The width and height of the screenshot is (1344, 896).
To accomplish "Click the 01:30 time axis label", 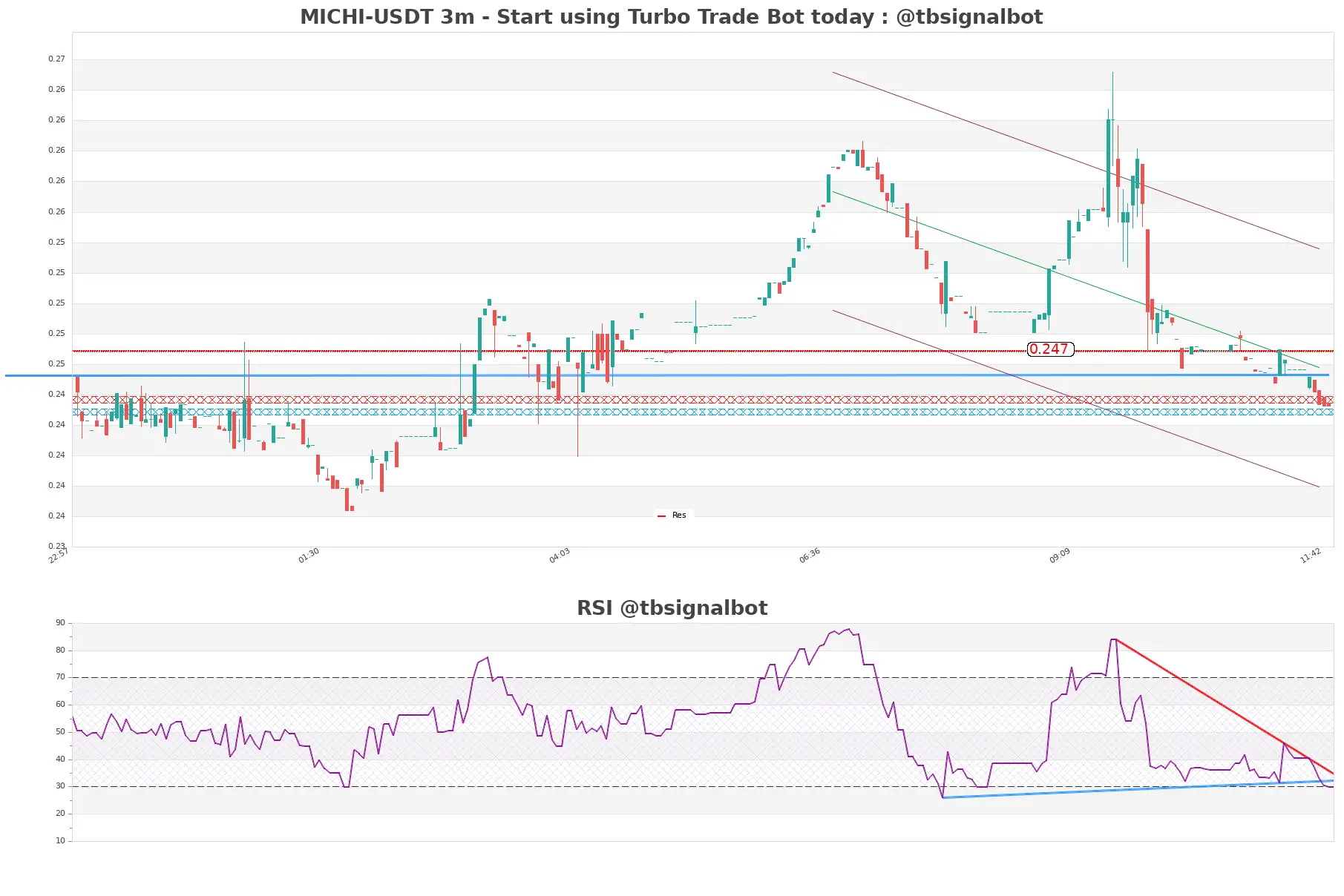I will (309, 556).
